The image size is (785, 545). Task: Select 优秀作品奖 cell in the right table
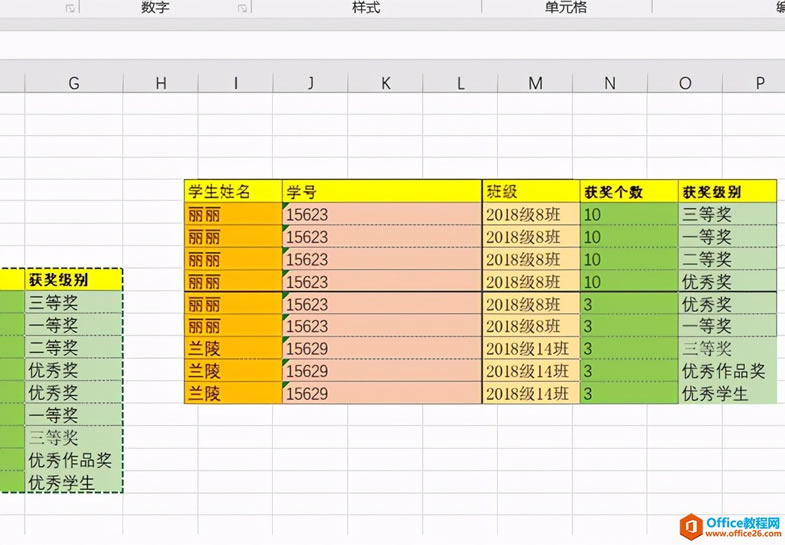click(x=727, y=371)
